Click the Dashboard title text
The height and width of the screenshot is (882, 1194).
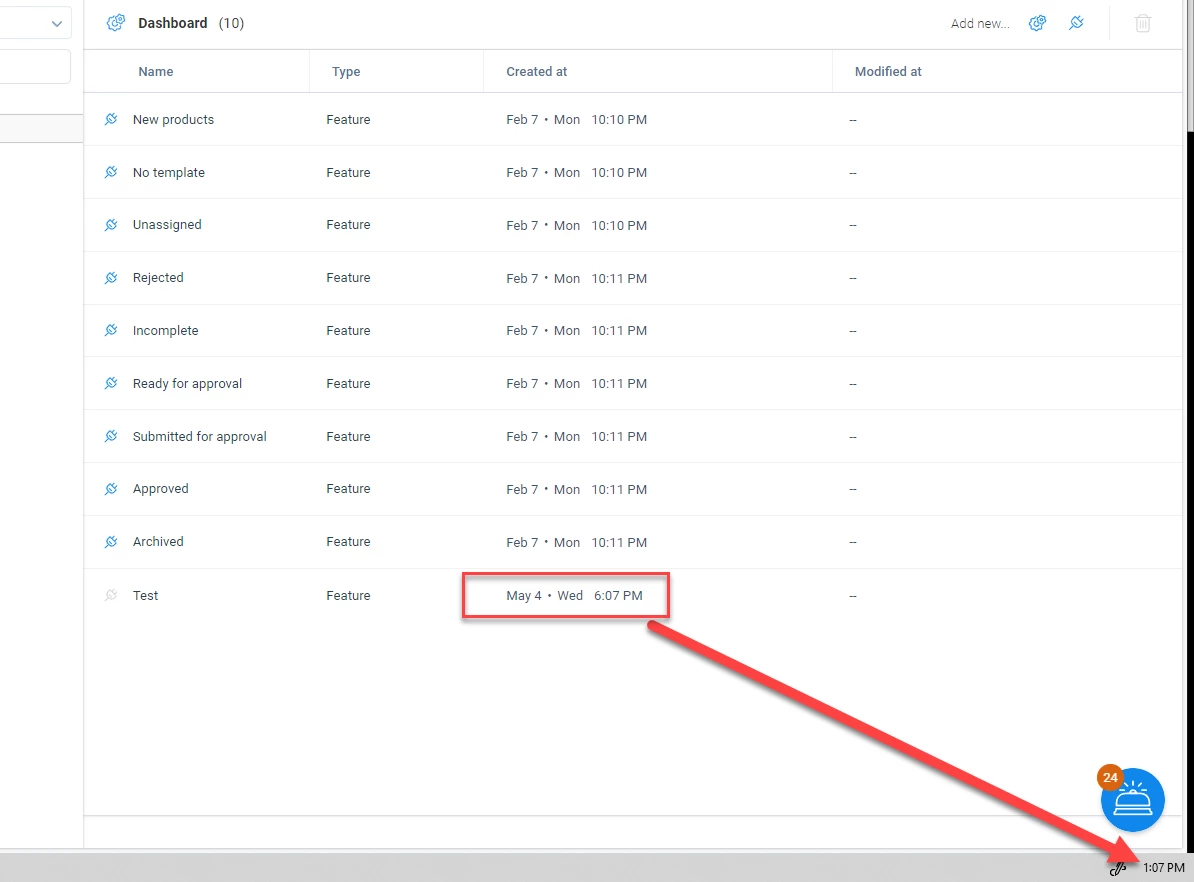coord(173,23)
